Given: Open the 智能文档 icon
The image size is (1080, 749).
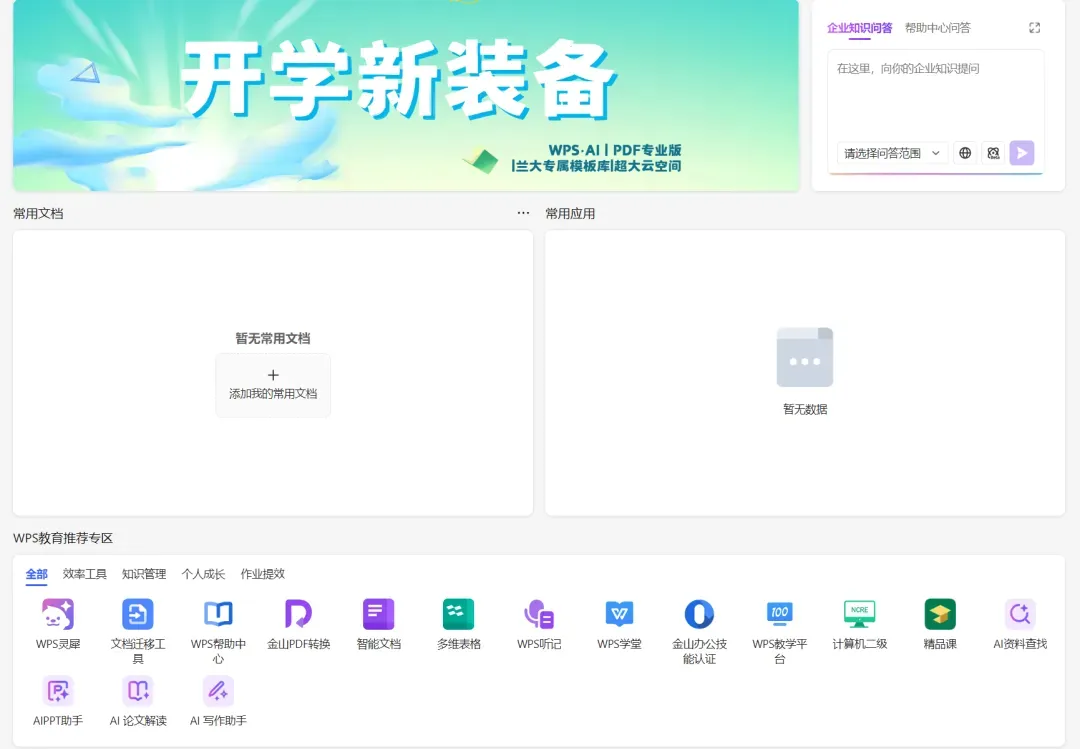Looking at the screenshot, I should [378, 614].
